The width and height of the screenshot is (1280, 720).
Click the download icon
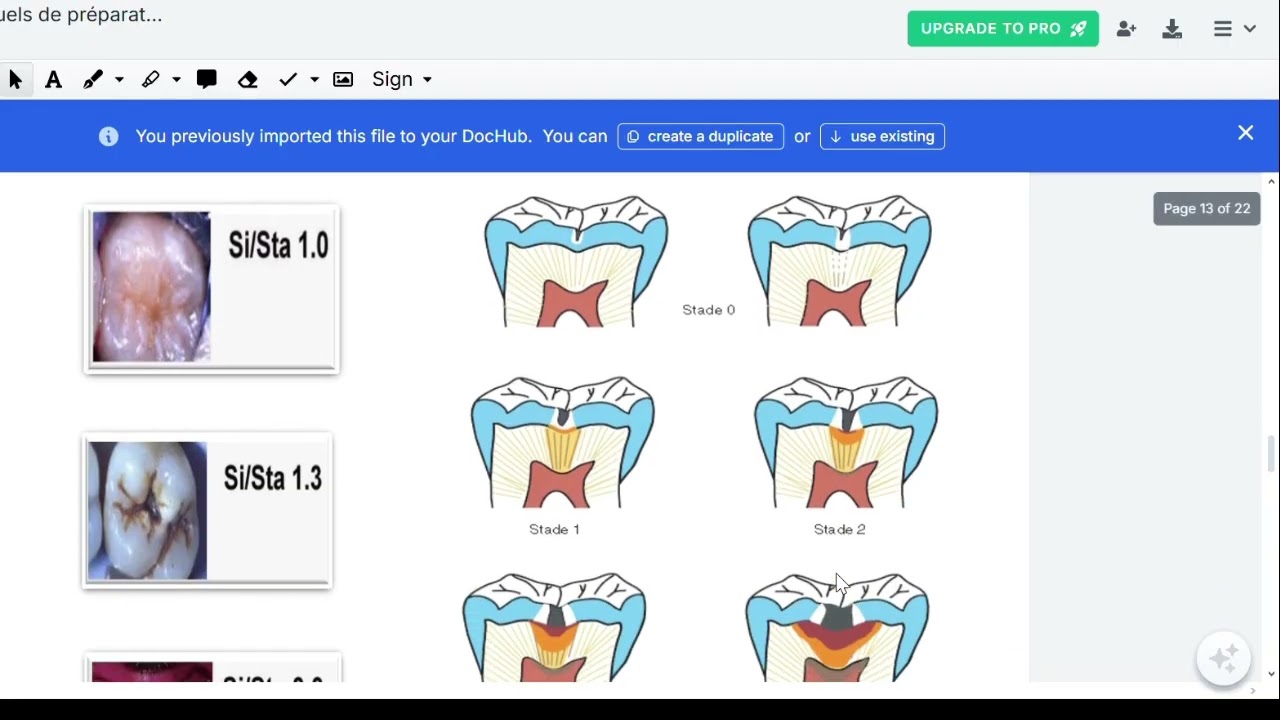pyautogui.click(x=1172, y=29)
